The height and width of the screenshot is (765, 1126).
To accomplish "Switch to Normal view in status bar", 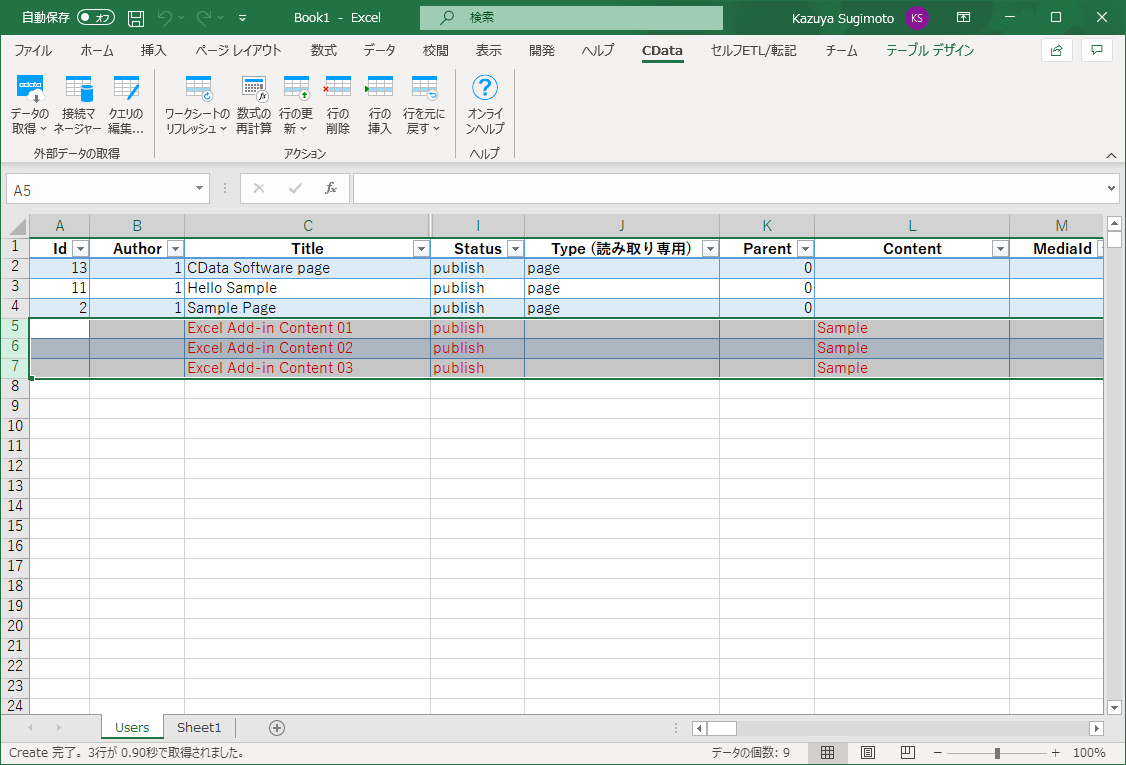I will [x=827, y=753].
